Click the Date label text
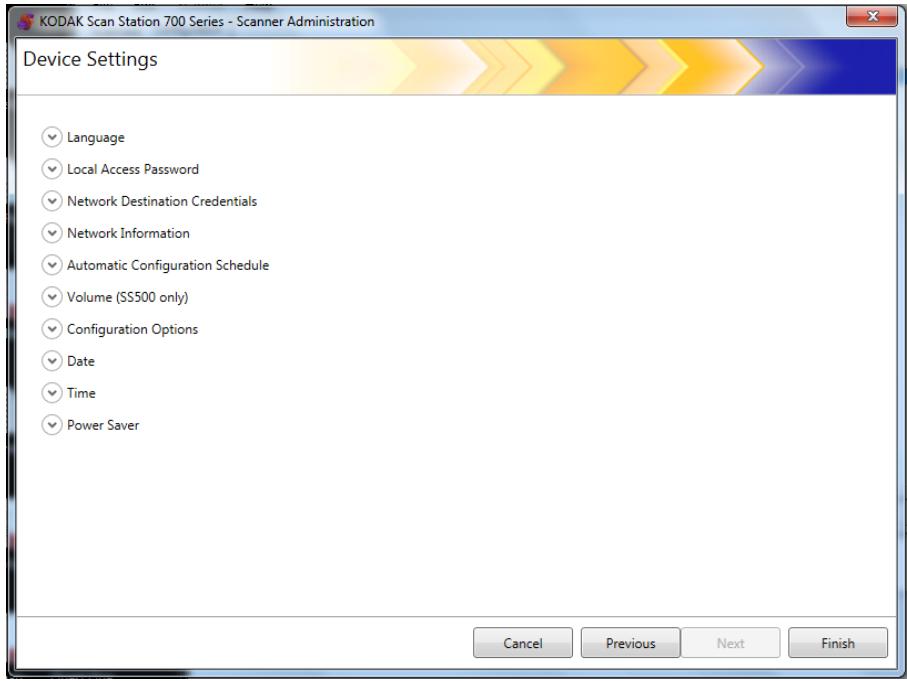Screen dimensions: 907x681 [x=81, y=361]
